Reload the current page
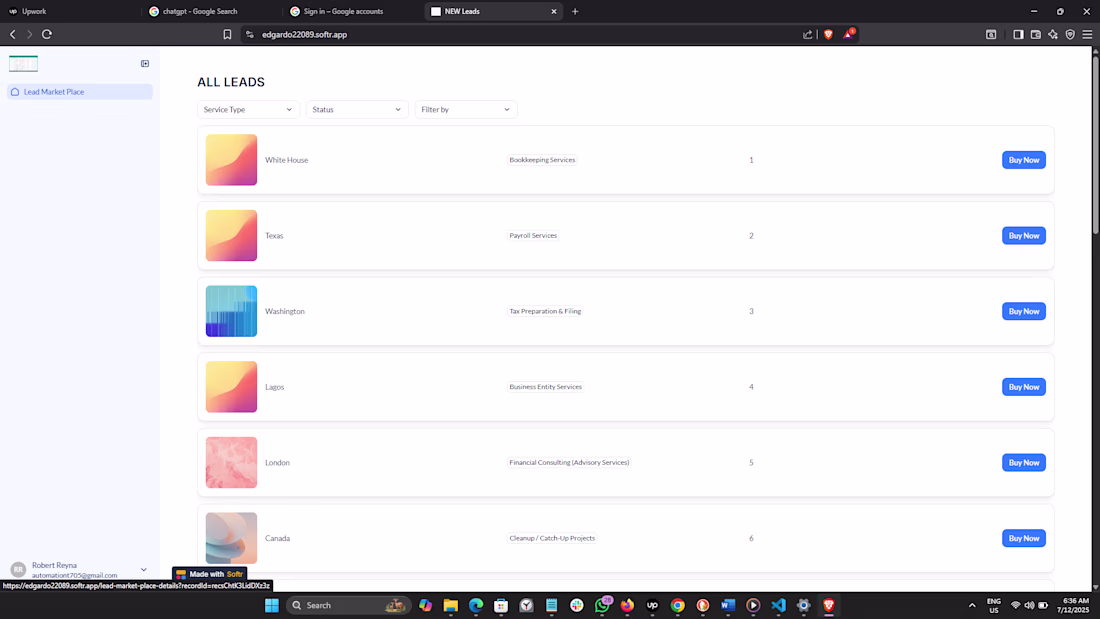 (x=47, y=34)
